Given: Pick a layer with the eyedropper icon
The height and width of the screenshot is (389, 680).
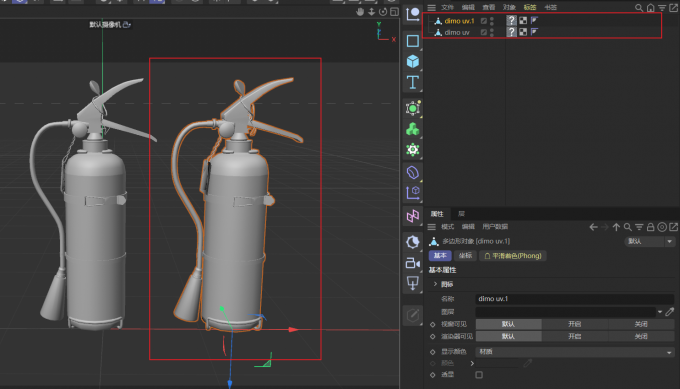Looking at the screenshot, I should [x=670, y=312].
